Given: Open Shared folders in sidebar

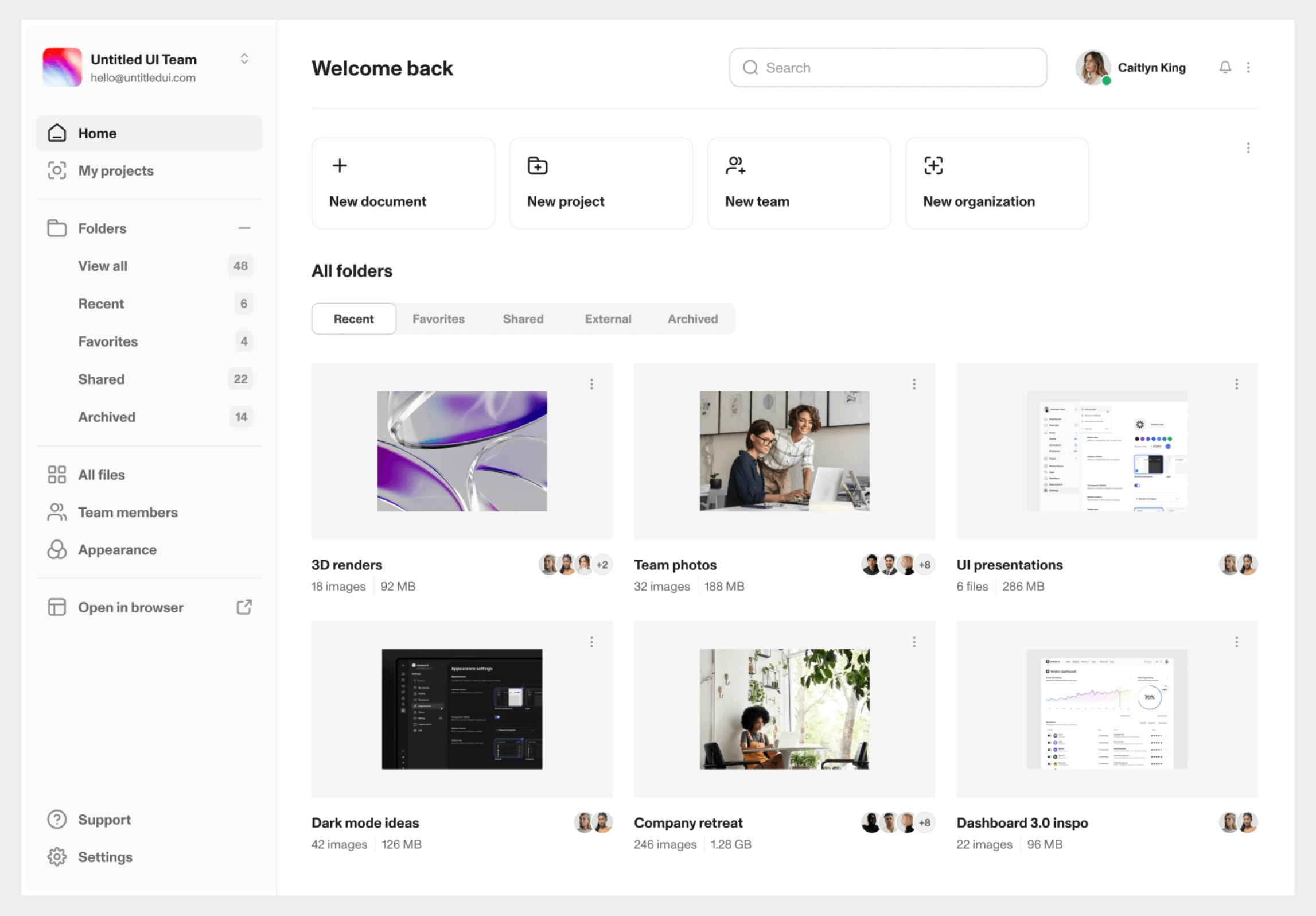Looking at the screenshot, I should click(102, 379).
